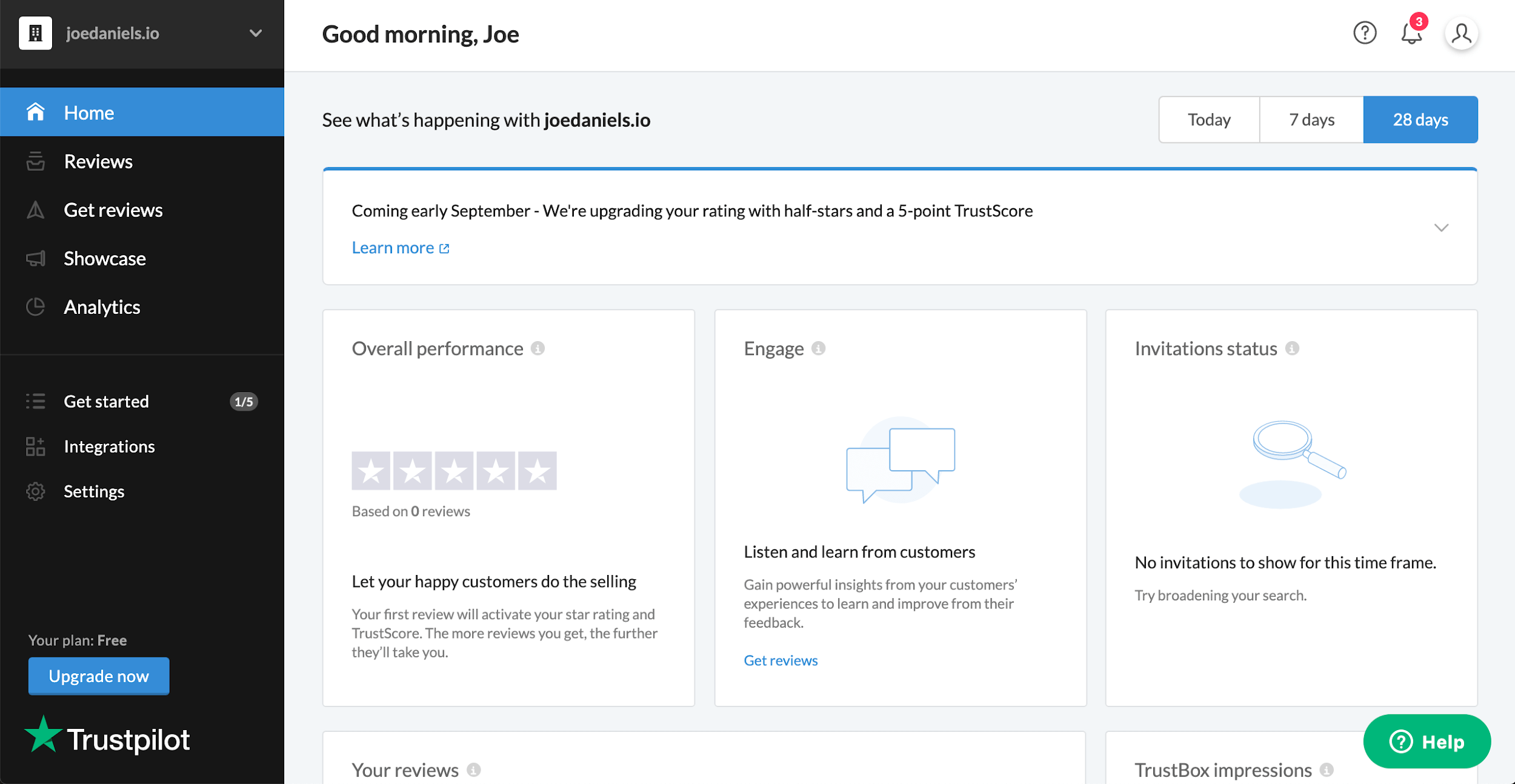Click Upgrade now button

(98, 676)
